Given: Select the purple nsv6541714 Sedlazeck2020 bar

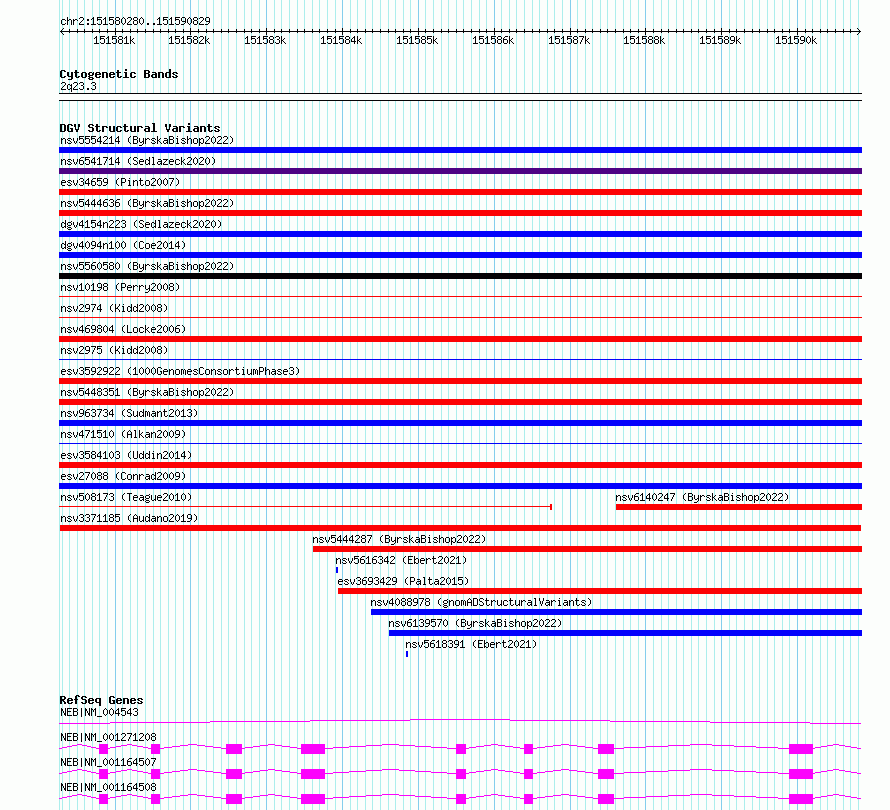Looking at the screenshot, I should pos(460,171).
